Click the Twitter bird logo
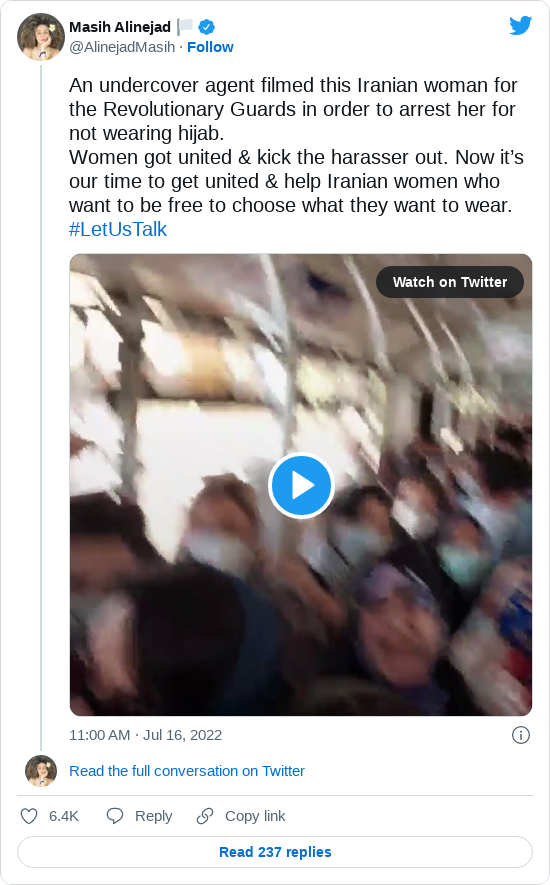550x885 pixels. point(520,25)
